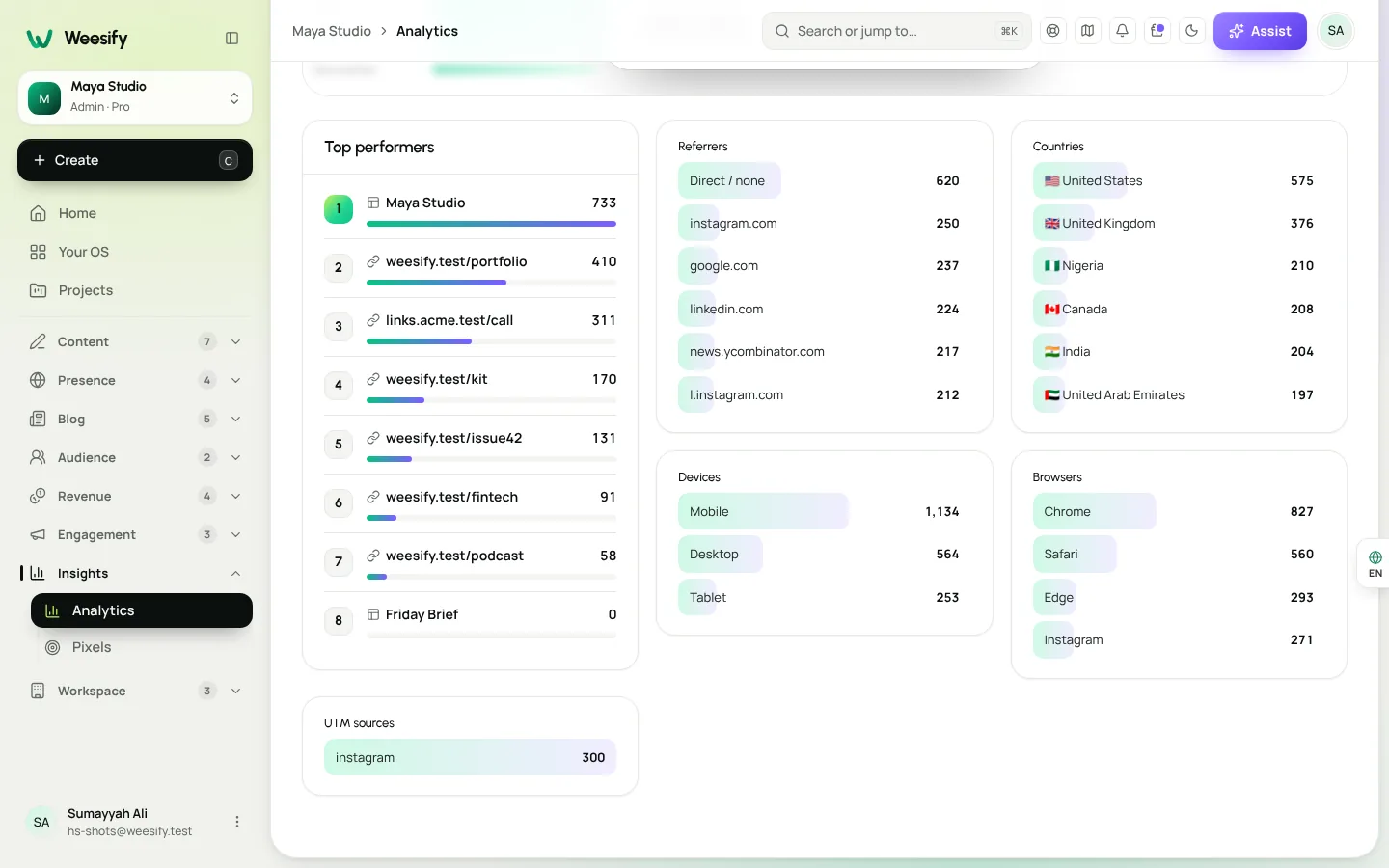Expand the Engagement section
The width and height of the screenshot is (1389, 868).
[x=135, y=534]
